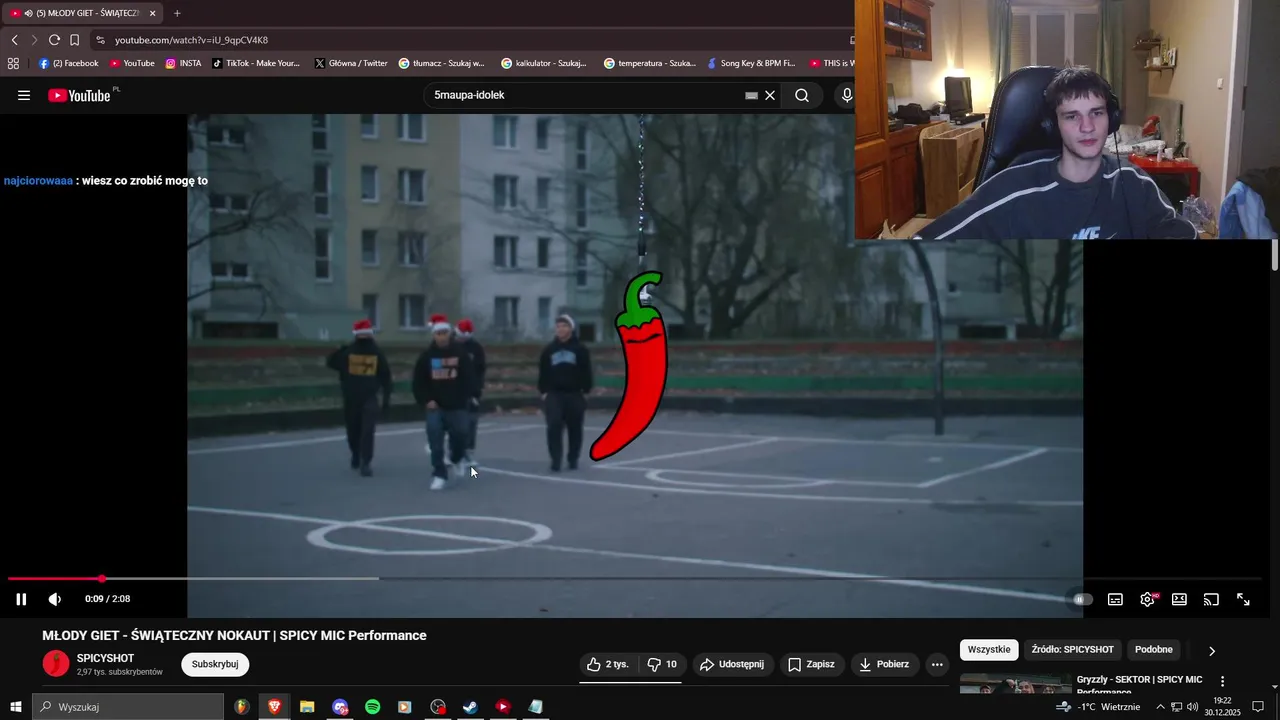Viewport: 1280px width, 720px height.
Task: Switch to theater mode view
Action: 1179,599
